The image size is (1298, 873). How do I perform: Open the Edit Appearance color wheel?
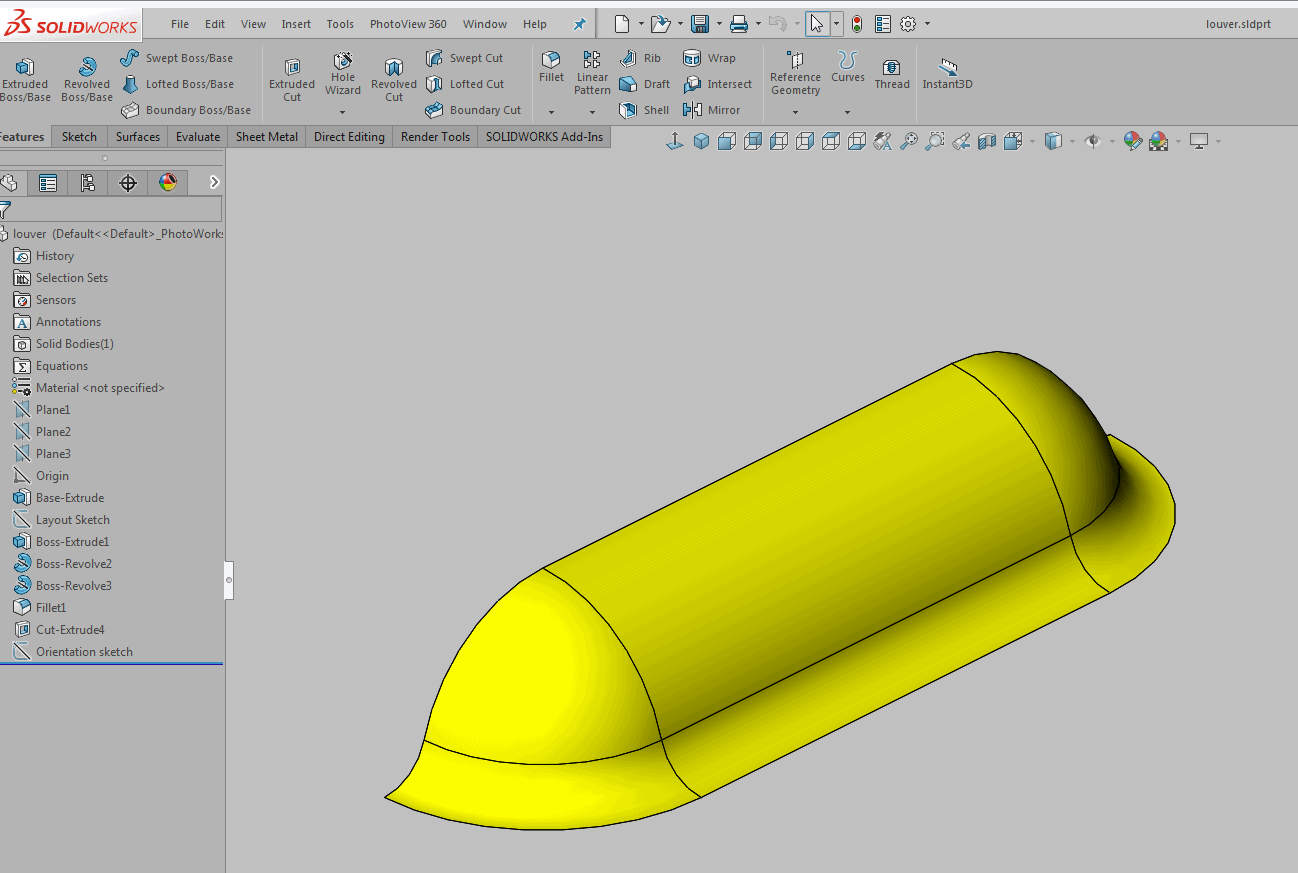point(1132,141)
